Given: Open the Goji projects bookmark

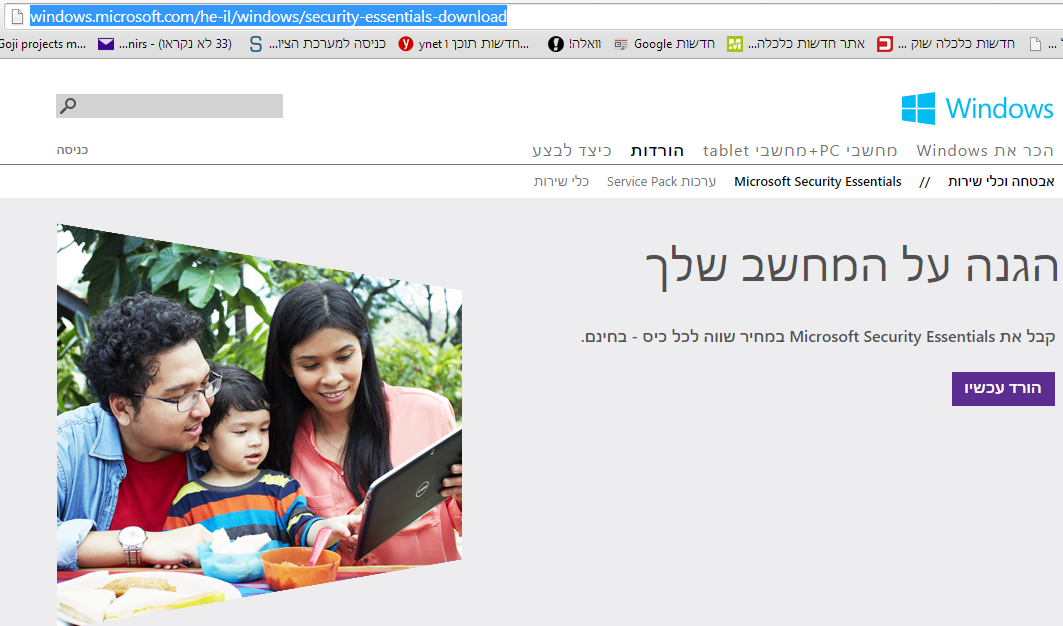Looking at the screenshot, I should [x=43, y=44].
